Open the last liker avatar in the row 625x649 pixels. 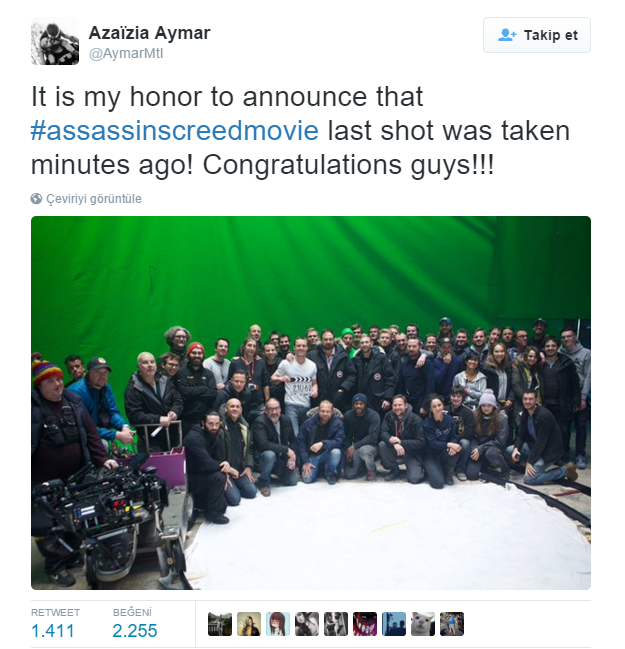click(452, 624)
